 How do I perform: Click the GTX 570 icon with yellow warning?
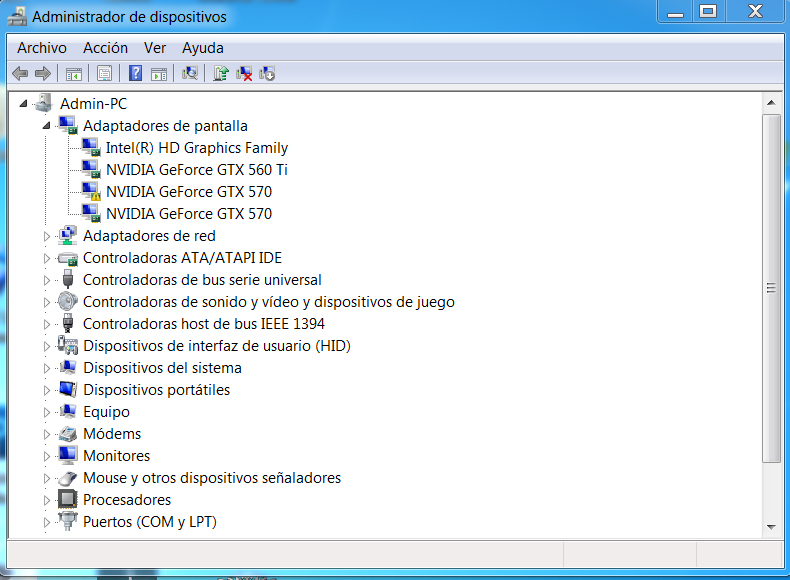click(x=91, y=191)
